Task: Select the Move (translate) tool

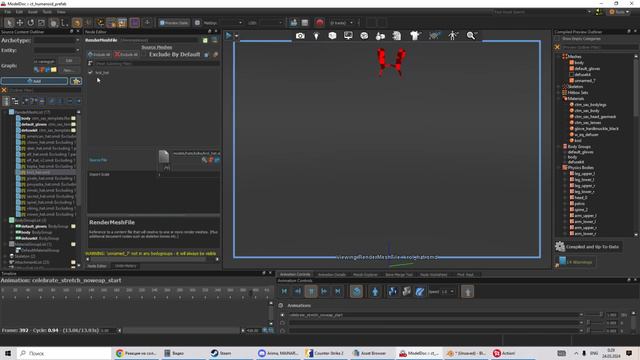Action: click(x=20, y=23)
